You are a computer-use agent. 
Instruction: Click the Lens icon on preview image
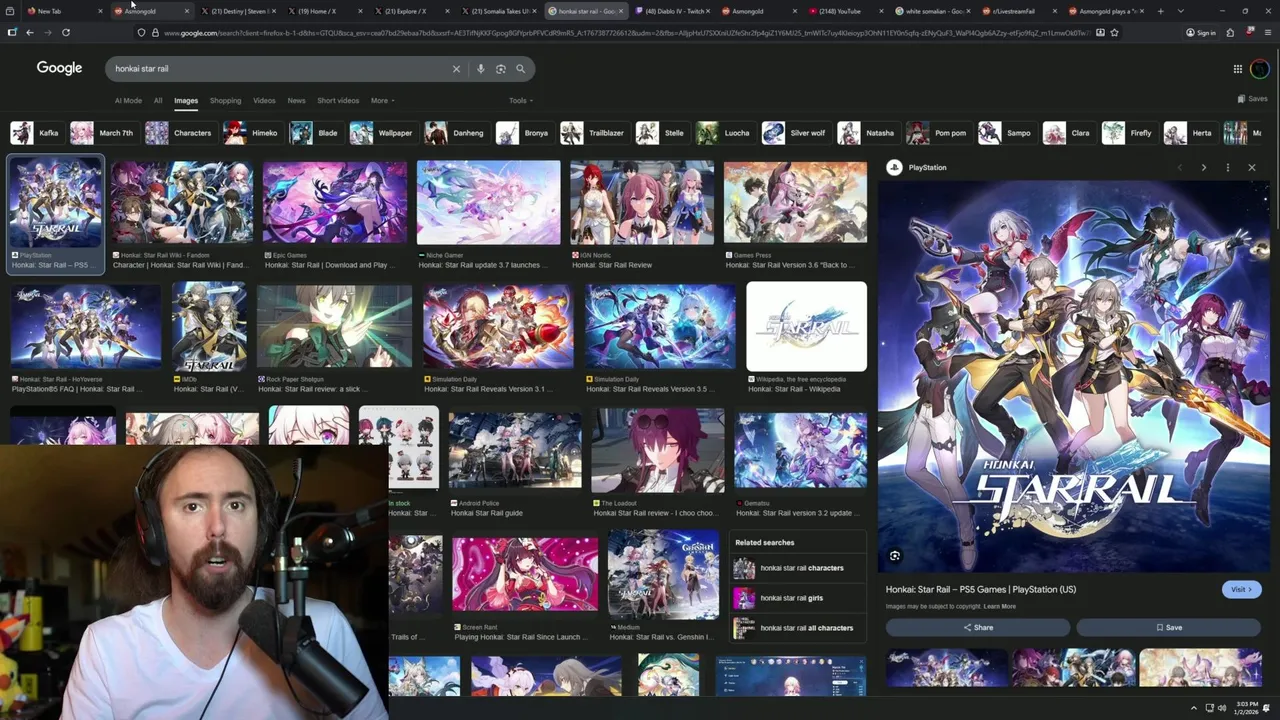pyautogui.click(x=895, y=556)
